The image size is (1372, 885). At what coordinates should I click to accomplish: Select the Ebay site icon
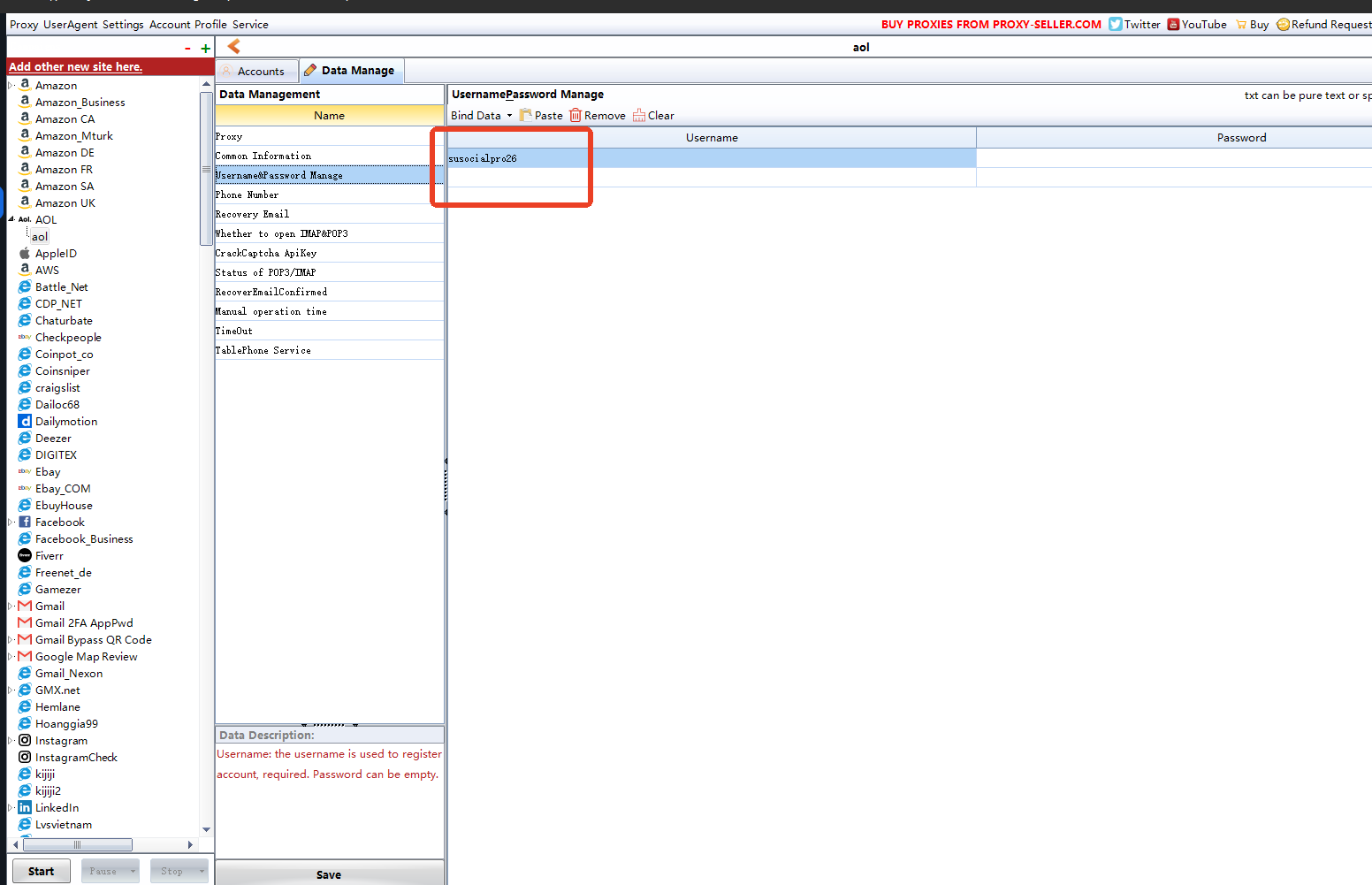(x=25, y=471)
